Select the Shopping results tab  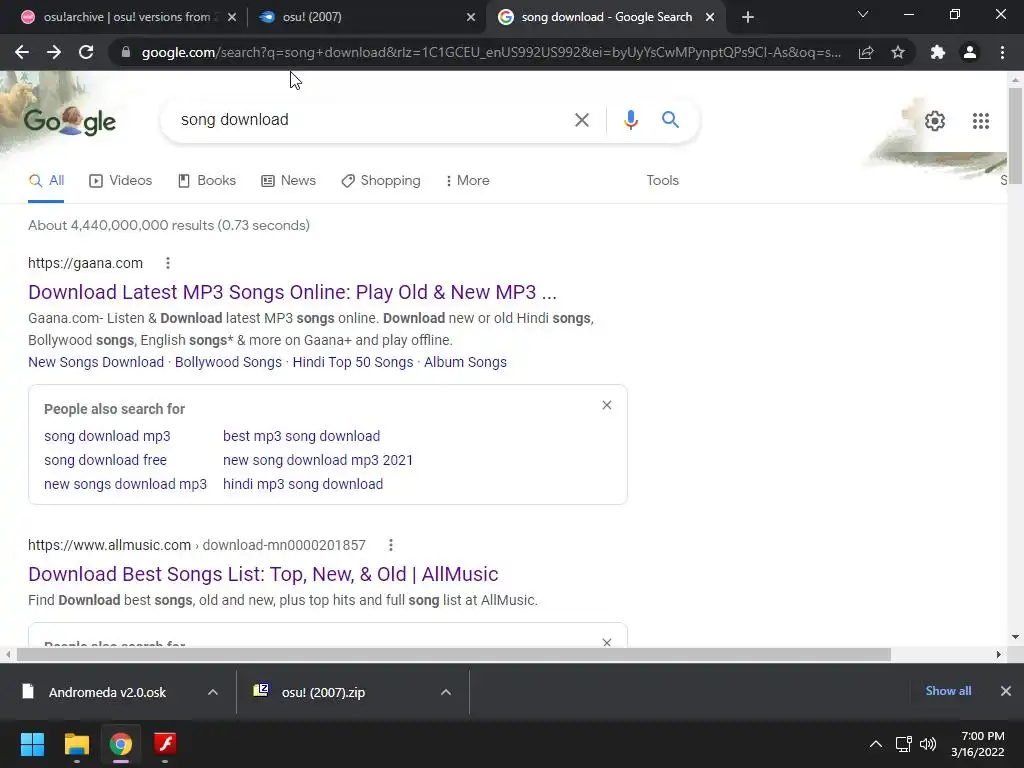[x=381, y=181]
